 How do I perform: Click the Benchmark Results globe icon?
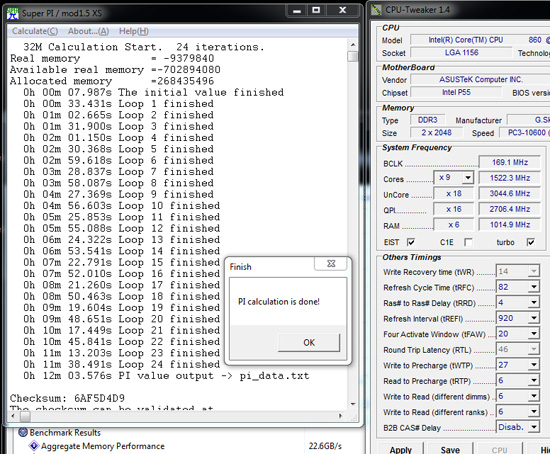tap(23, 432)
